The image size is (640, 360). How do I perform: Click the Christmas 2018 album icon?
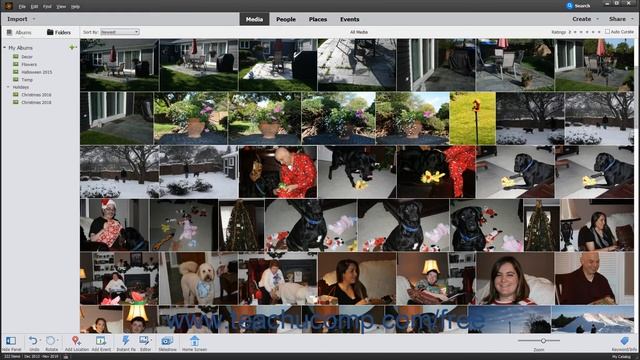[16, 102]
